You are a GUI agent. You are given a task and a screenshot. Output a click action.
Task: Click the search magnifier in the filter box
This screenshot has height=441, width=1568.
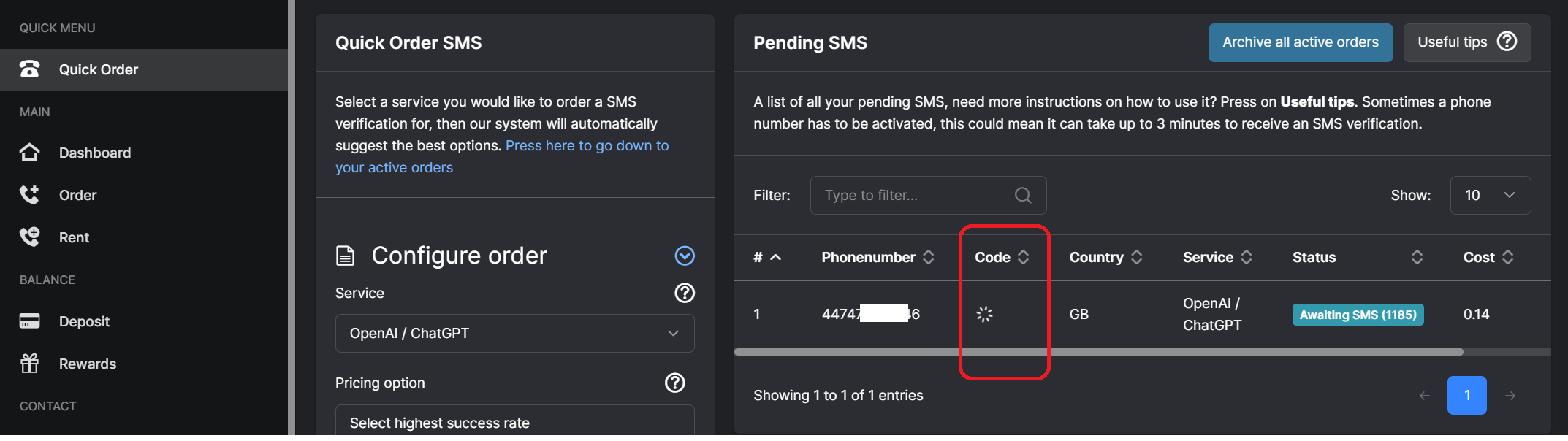pos(1022,195)
